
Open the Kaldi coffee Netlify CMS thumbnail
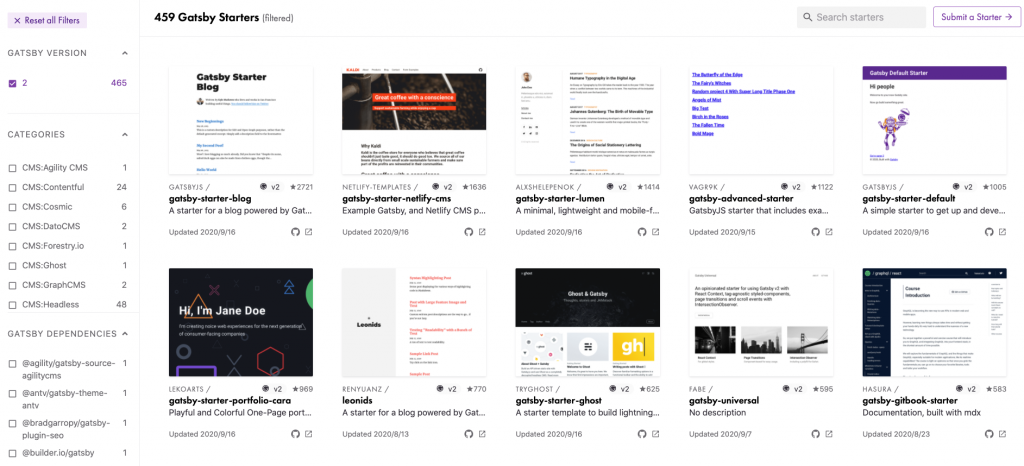point(414,120)
